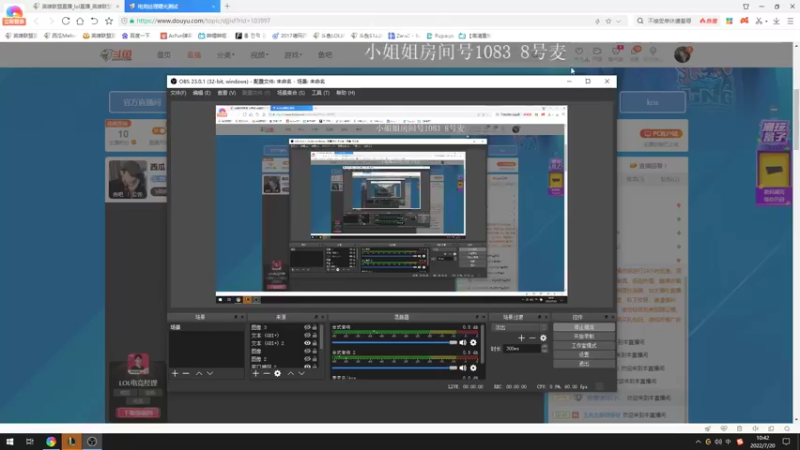Remove selected source with minus icon
800x450 pixels.
point(266,373)
